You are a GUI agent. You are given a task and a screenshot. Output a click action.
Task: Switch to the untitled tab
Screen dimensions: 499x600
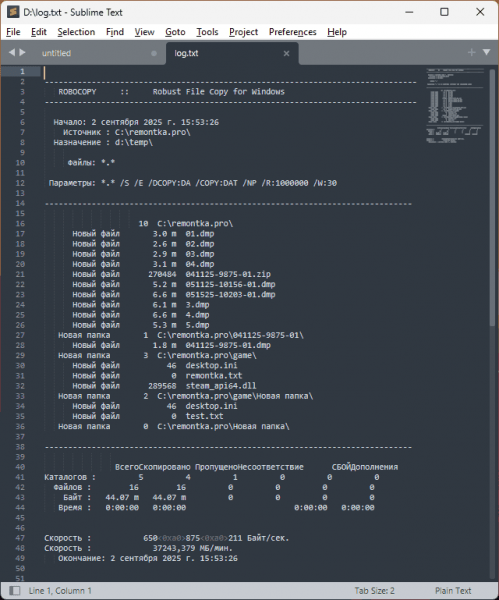pyautogui.click(x=56, y=53)
